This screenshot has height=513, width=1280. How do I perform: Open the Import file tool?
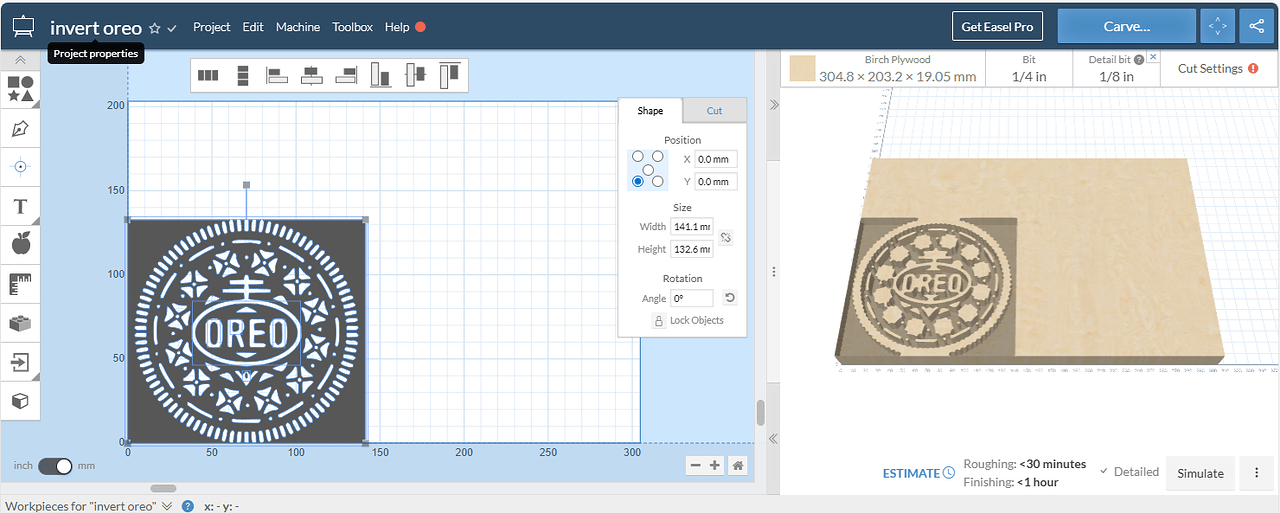tap(20, 361)
